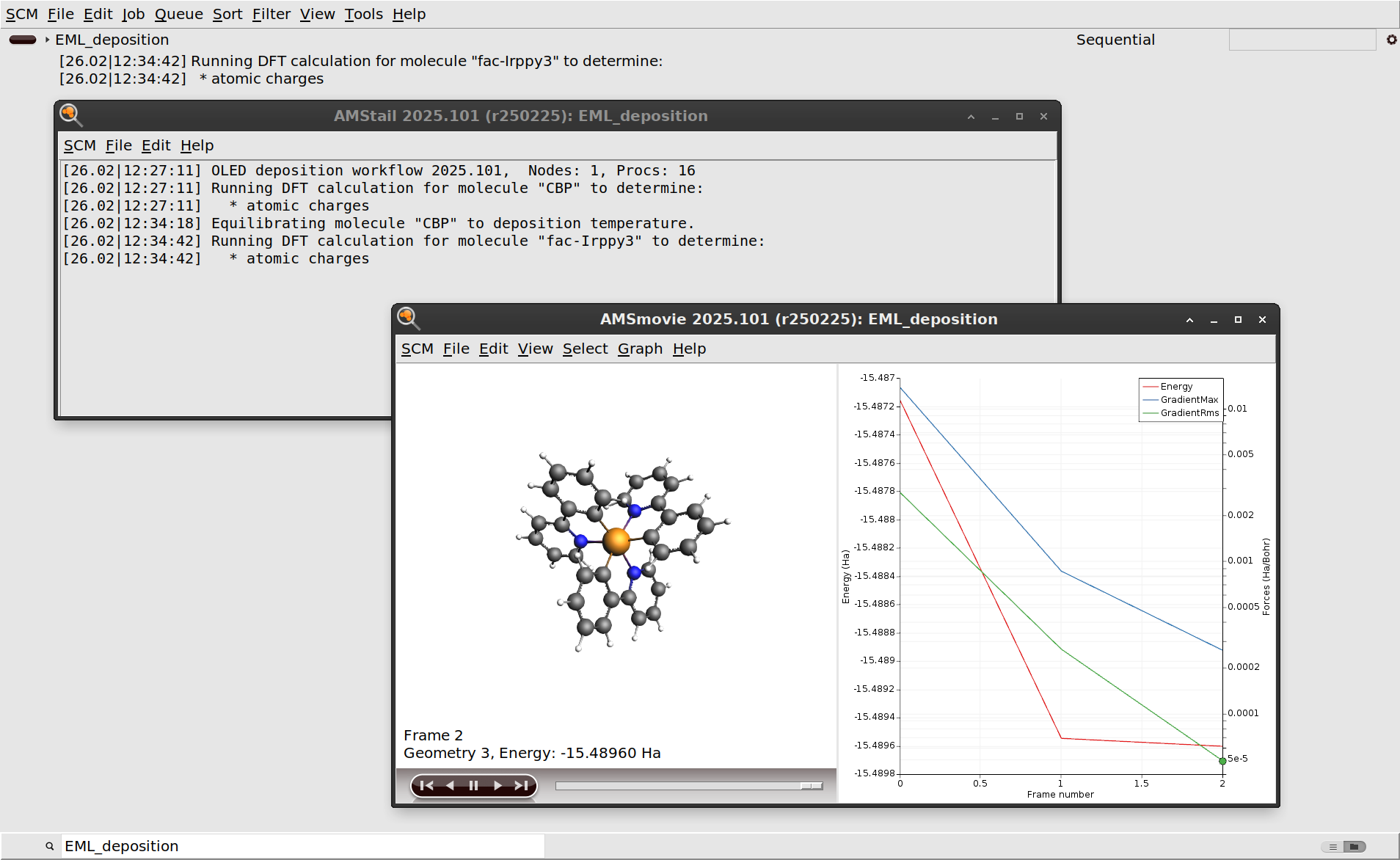
Task: Expand the EML_deposition job details arrow
Action: pyautogui.click(x=47, y=40)
